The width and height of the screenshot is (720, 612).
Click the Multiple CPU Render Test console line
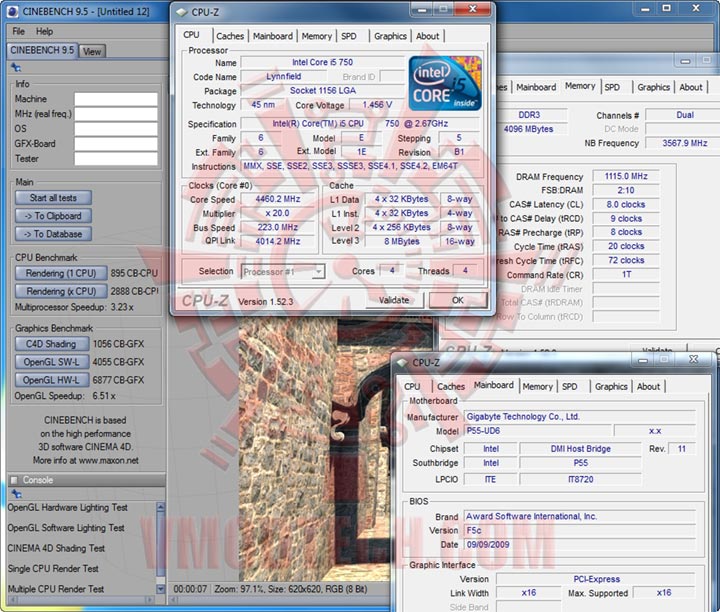tap(56, 589)
